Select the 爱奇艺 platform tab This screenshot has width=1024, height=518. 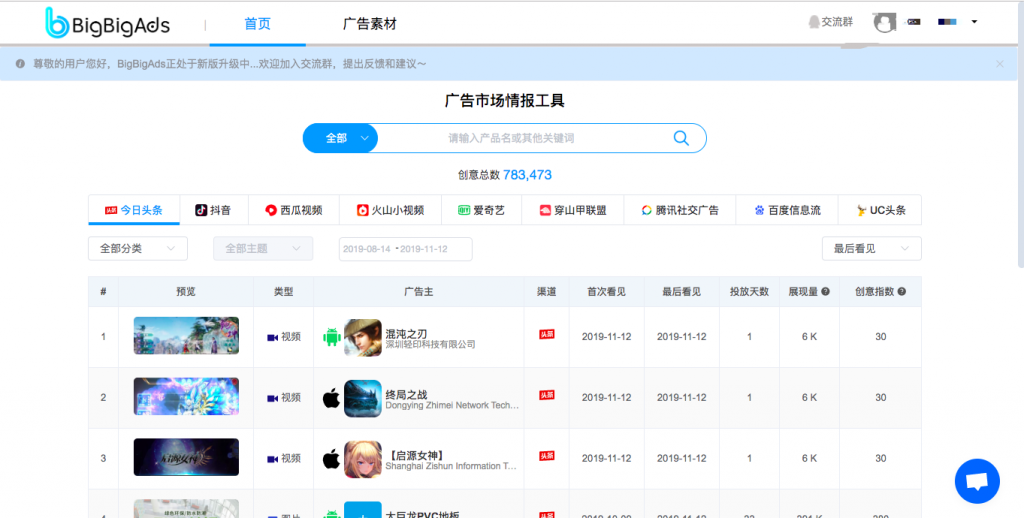[481, 210]
